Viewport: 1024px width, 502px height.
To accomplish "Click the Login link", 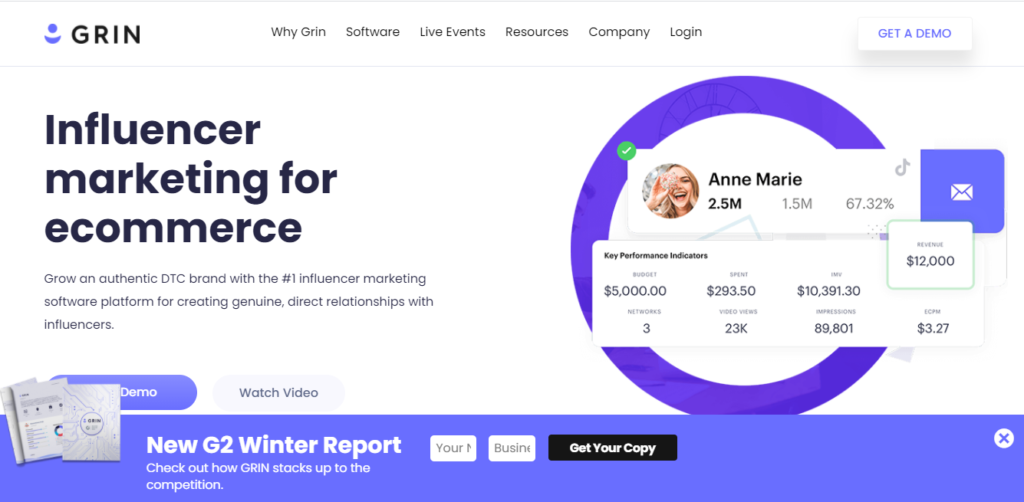I will pos(686,32).
